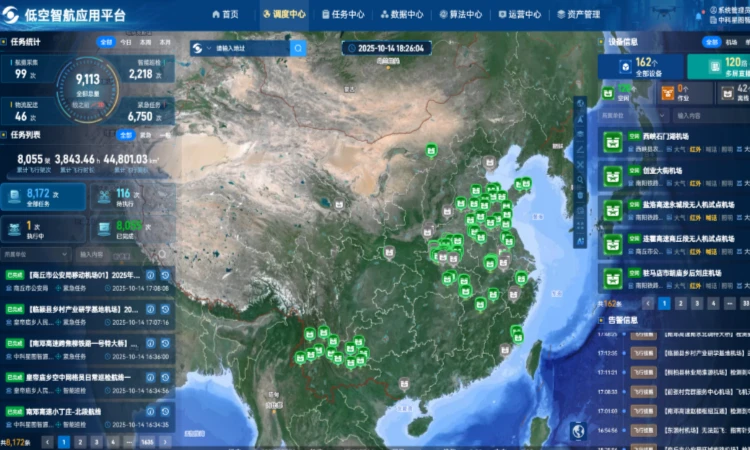Viewport: 750px width, 450px height.
Task: Open the 首页 home tab
Action: pos(225,14)
